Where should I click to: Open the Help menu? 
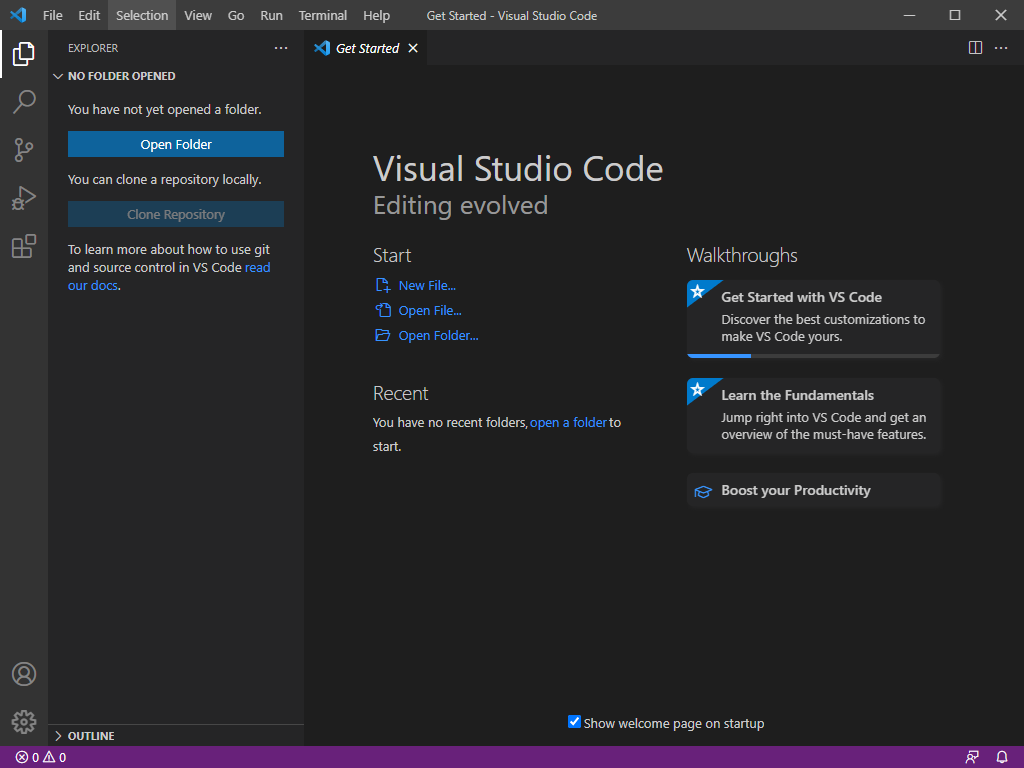[376, 15]
